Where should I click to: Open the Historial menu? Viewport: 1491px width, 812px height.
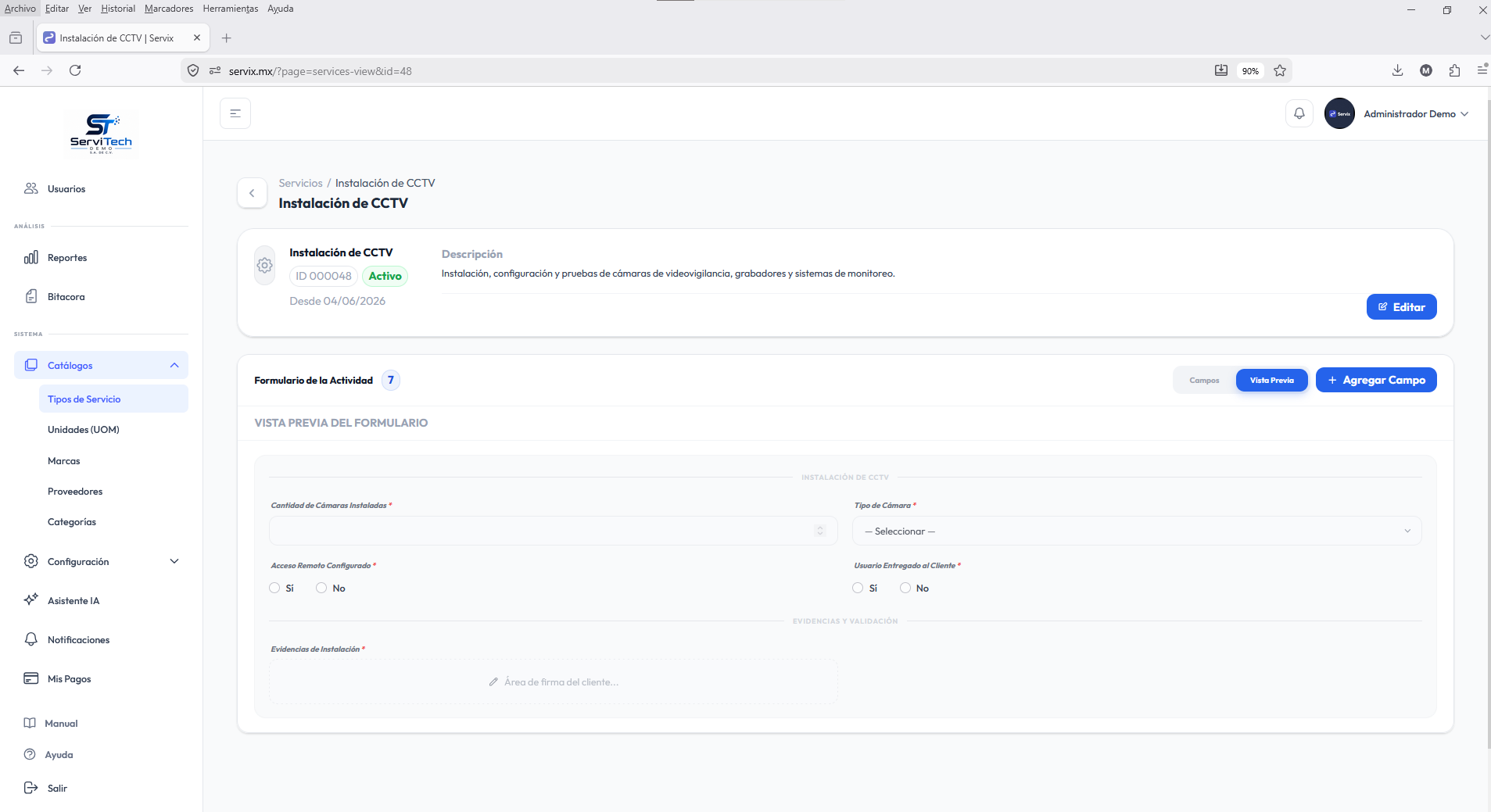pyautogui.click(x=118, y=8)
